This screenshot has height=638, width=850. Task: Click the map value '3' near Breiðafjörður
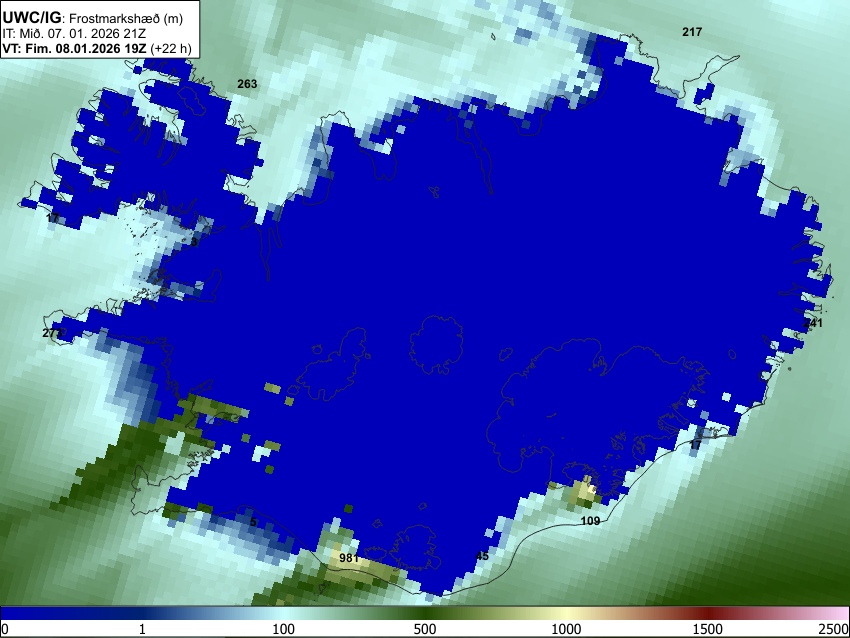[x=194, y=242]
